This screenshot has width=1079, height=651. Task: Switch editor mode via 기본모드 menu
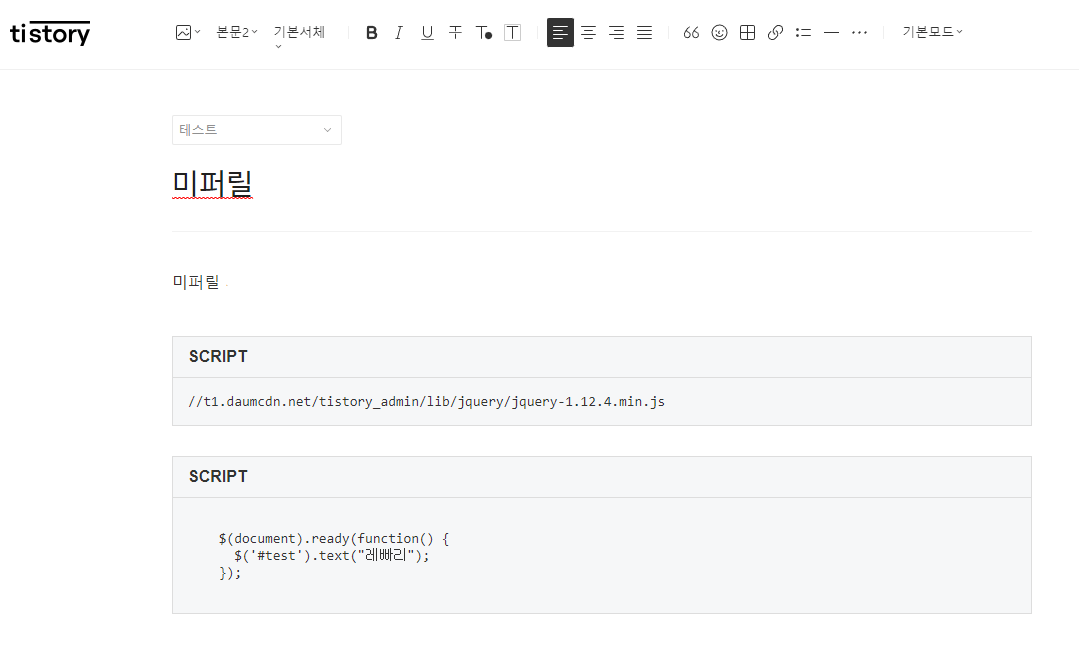tap(931, 32)
